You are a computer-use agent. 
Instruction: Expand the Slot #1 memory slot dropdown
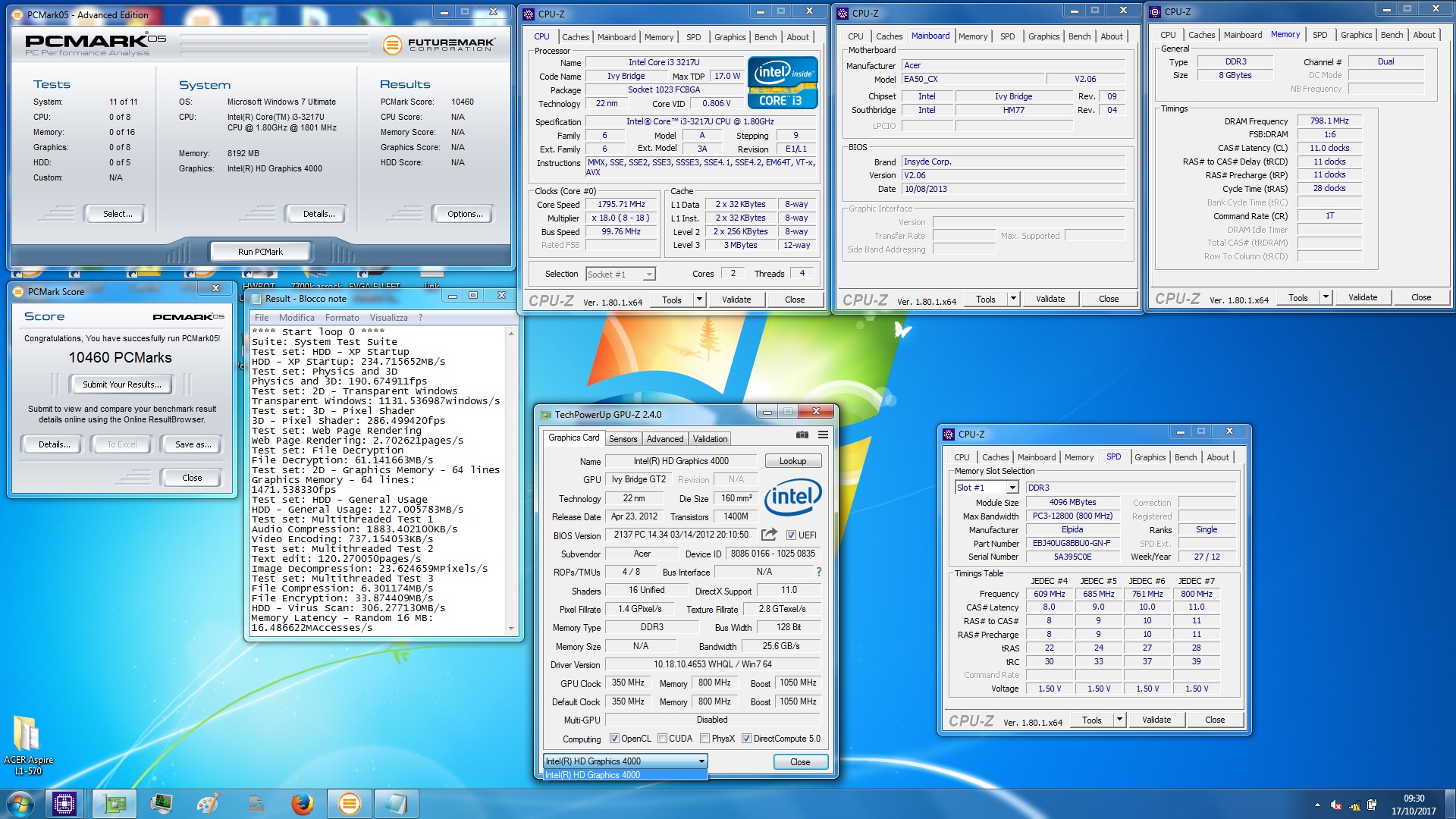(x=1012, y=488)
